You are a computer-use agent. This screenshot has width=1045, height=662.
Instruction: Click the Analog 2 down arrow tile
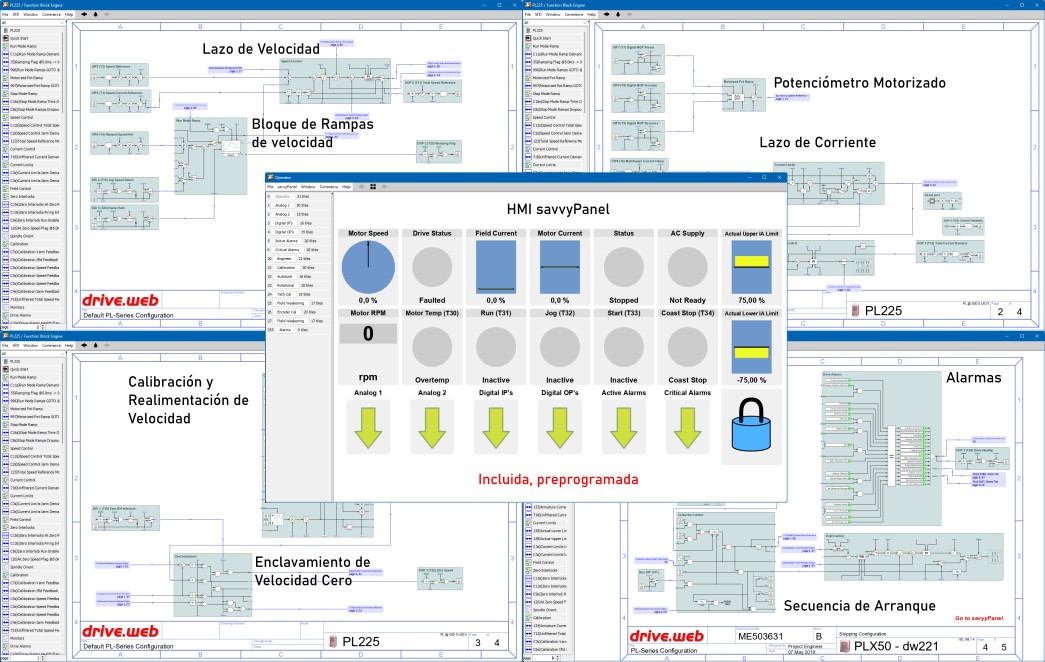[432, 427]
